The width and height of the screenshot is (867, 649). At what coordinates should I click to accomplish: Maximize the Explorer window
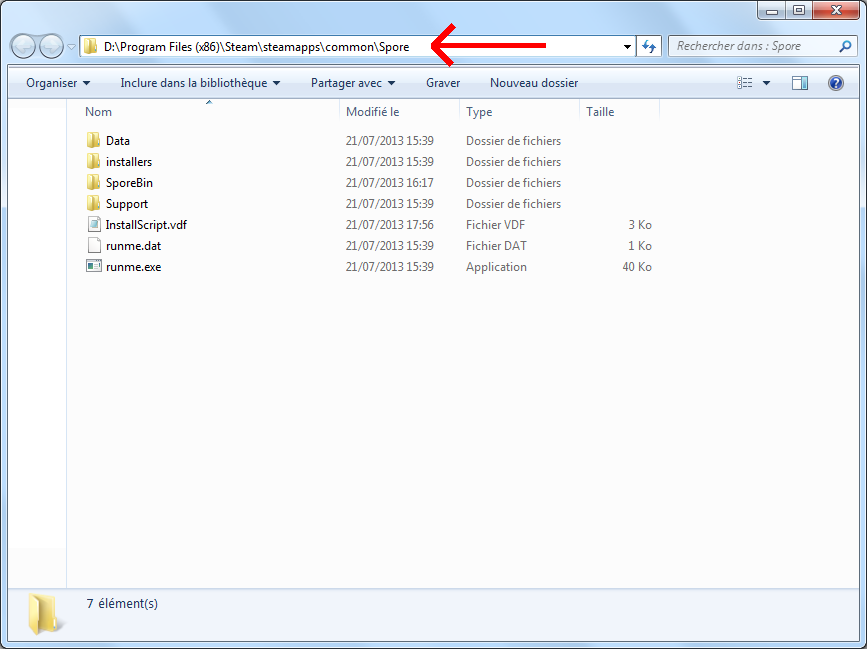click(x=799, y=11)
